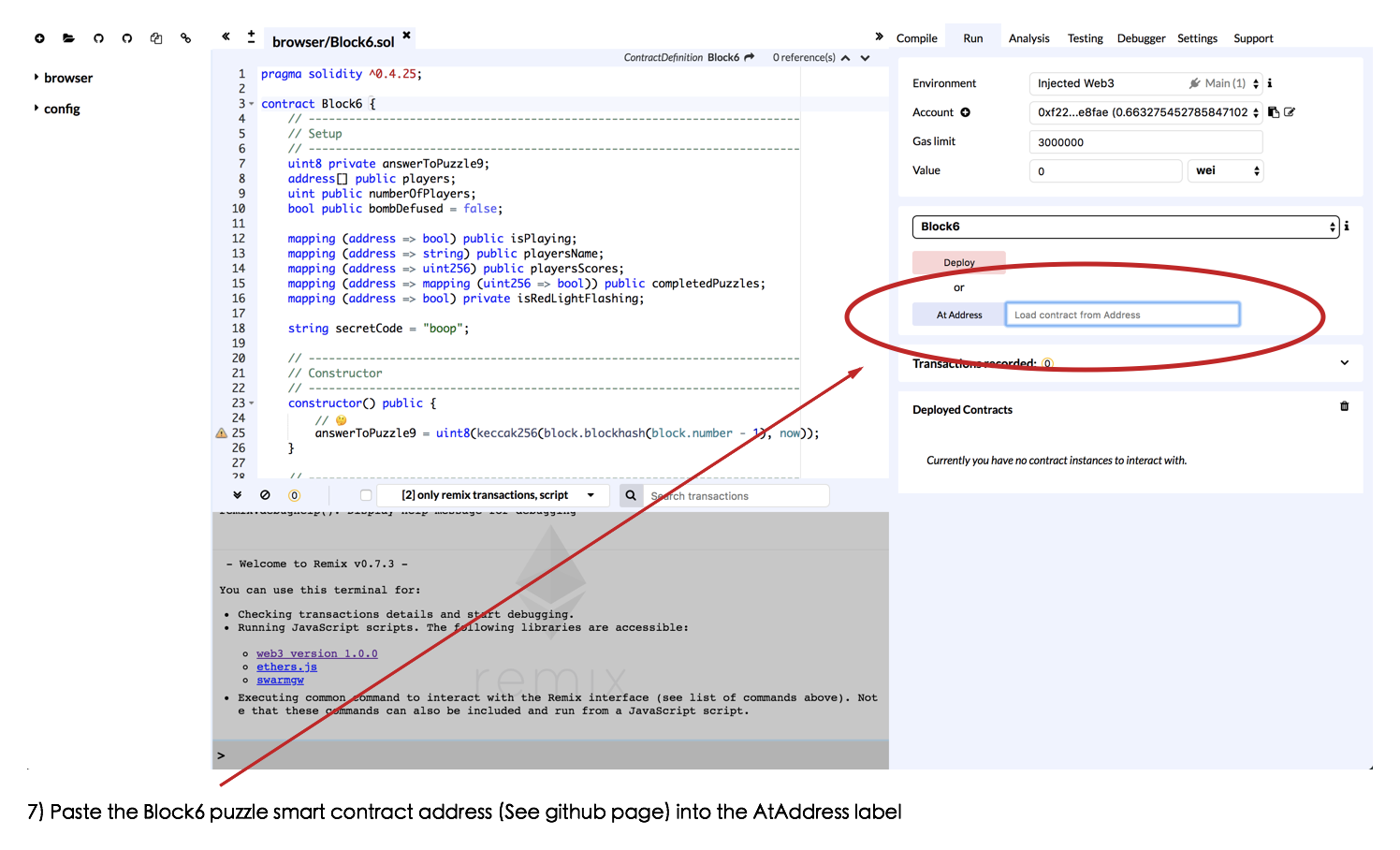Go to previous reference with up chevron
The width and height of the screenshot is (1400, 850).
click(x=845, y=58)
